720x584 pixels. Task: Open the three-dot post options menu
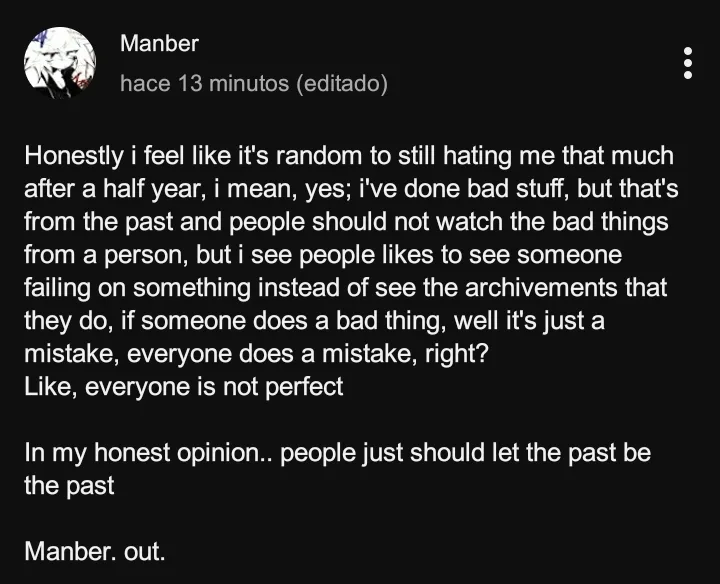(x=687, y=63)
